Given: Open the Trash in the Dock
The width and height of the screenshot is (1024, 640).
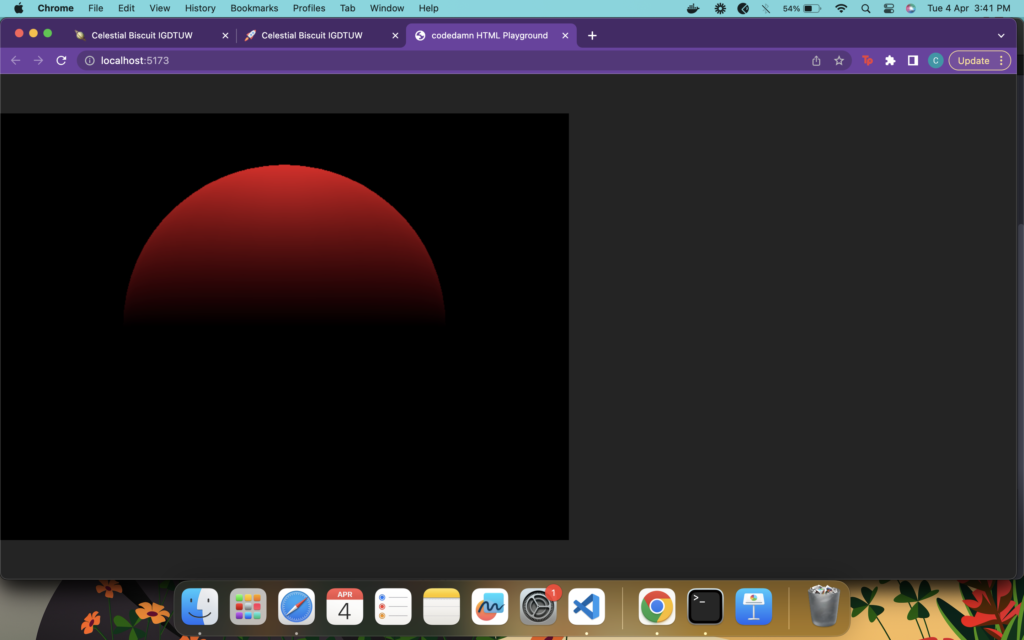Looking at the screenshot, I should tap(824, 606).
